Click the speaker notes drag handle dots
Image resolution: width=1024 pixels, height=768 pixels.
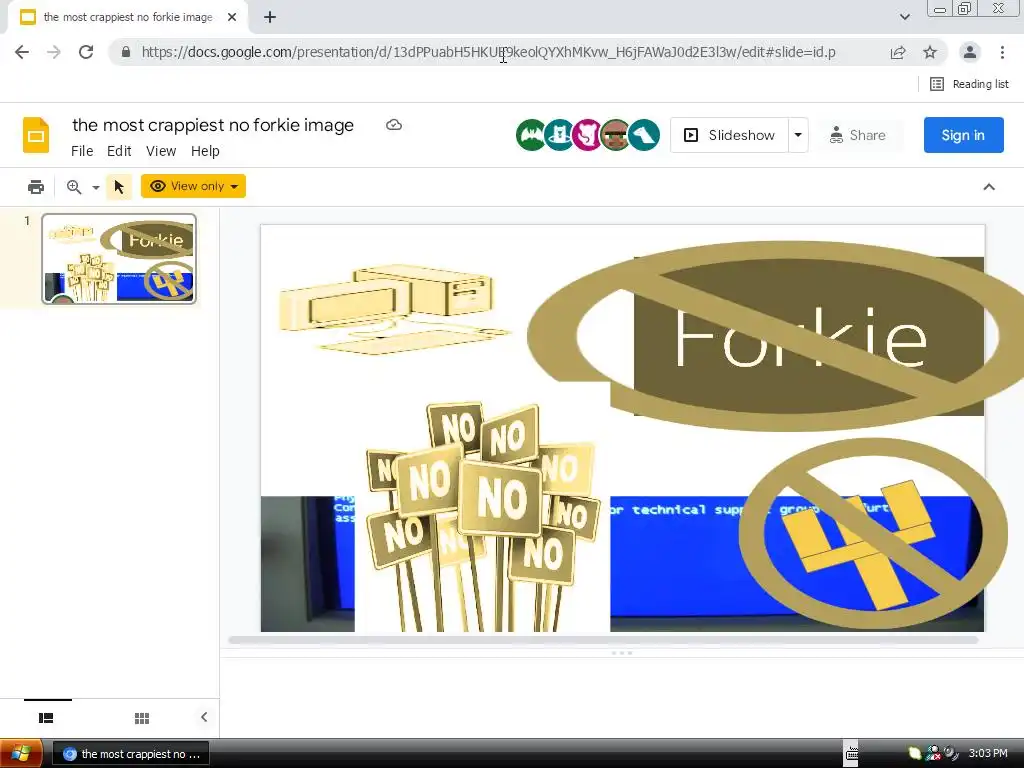[622, 653]
